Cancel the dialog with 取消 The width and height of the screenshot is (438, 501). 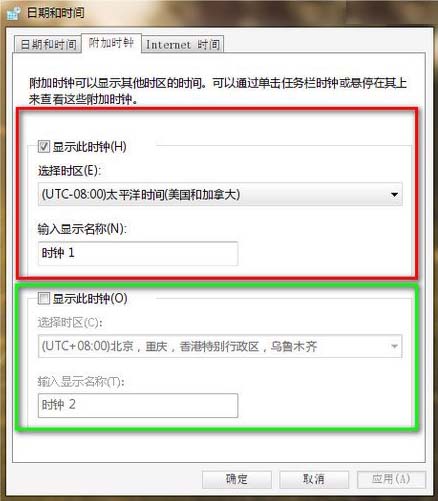pyautogui.click(x=314, y=479)
